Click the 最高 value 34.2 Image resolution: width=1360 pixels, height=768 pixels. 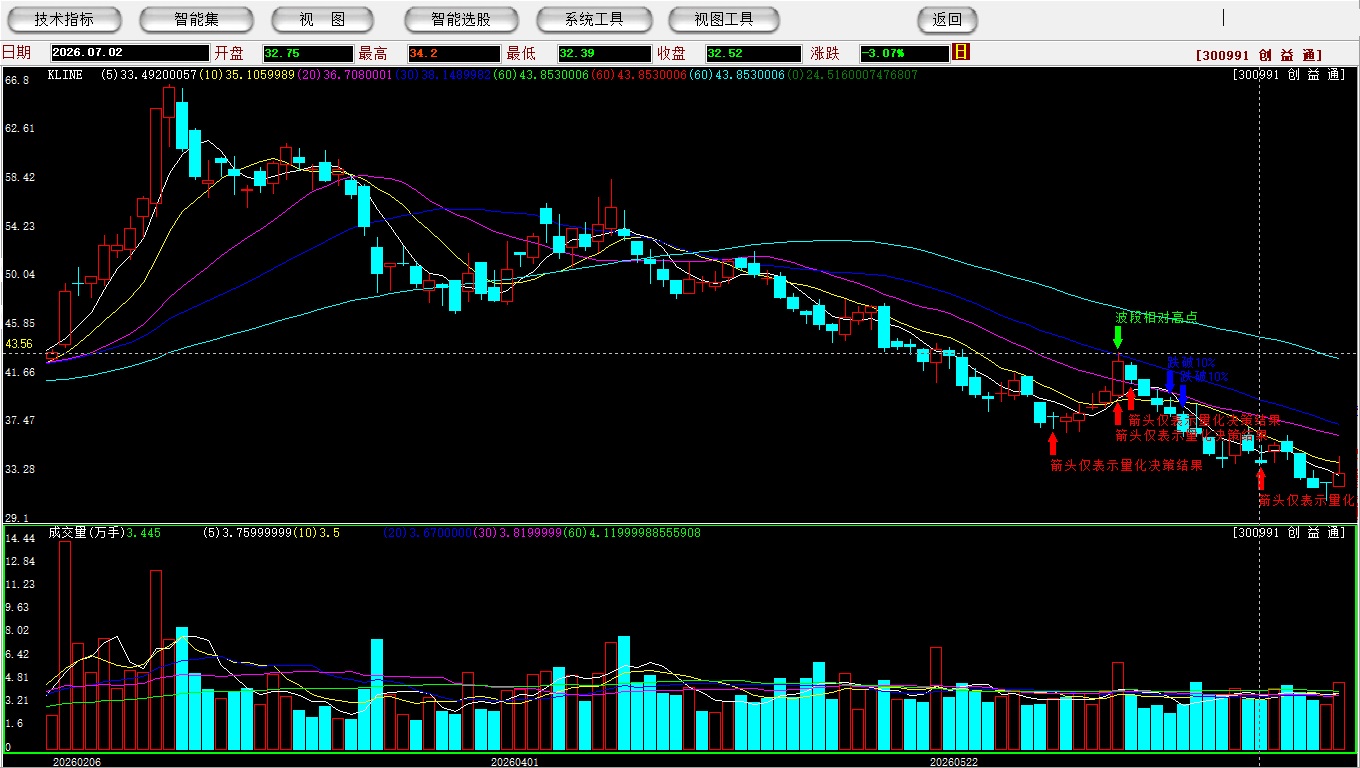[x=454, y=53]
